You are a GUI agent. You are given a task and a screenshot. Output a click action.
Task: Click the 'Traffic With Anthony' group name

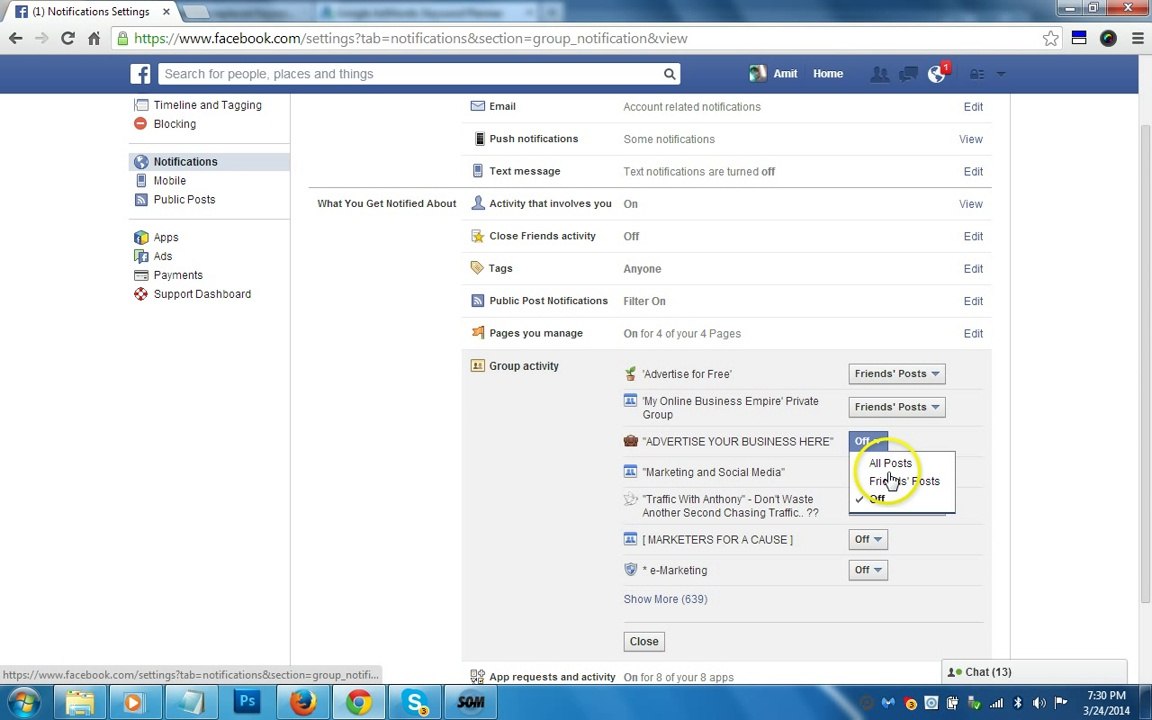point(730,505)
